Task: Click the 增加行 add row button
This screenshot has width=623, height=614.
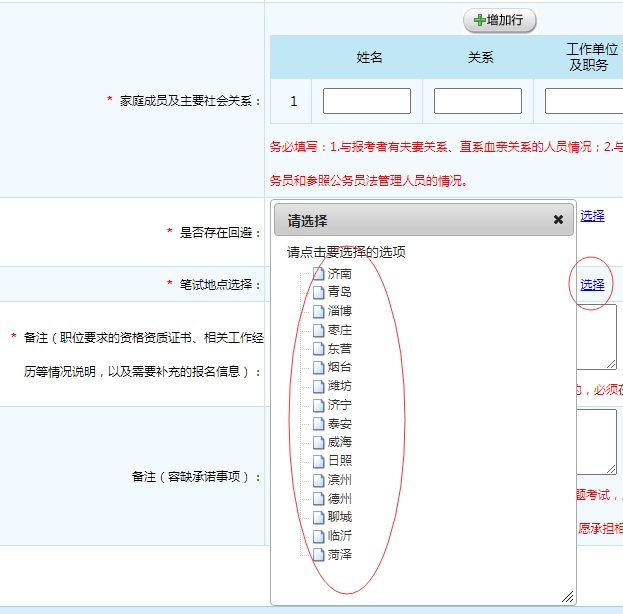Action: 500,20
